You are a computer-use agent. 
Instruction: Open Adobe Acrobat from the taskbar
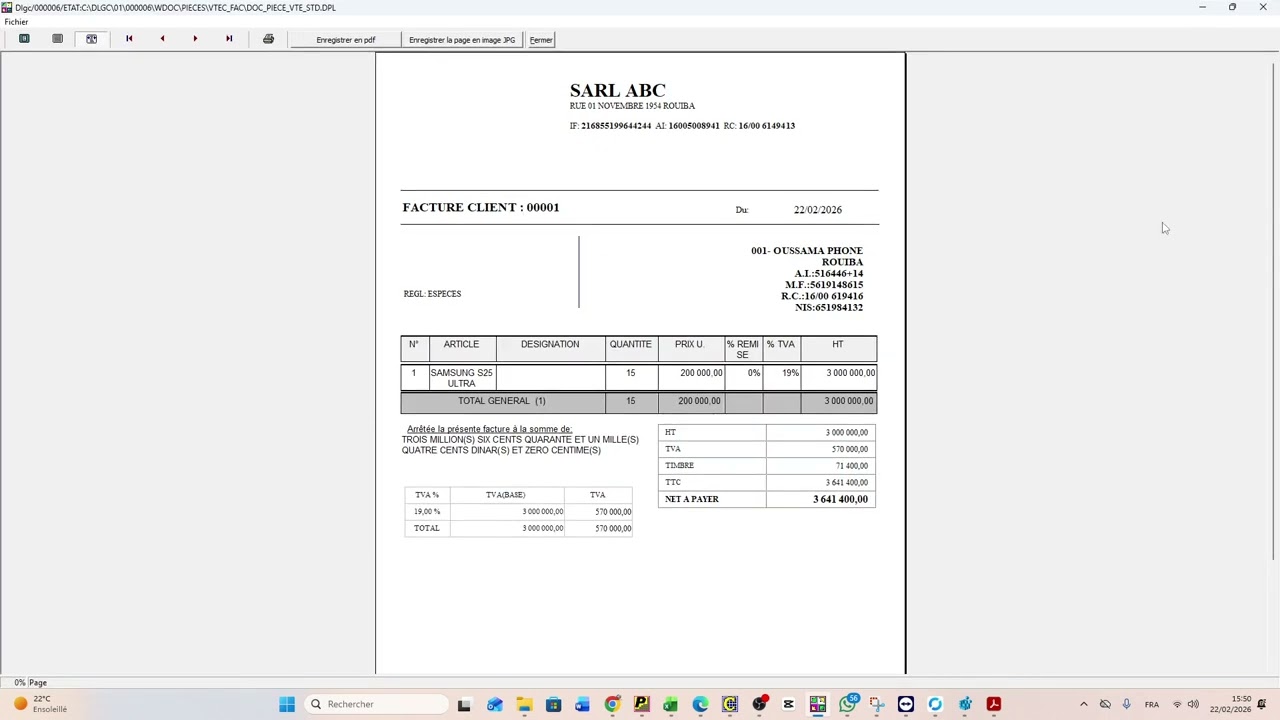point(994,704)
